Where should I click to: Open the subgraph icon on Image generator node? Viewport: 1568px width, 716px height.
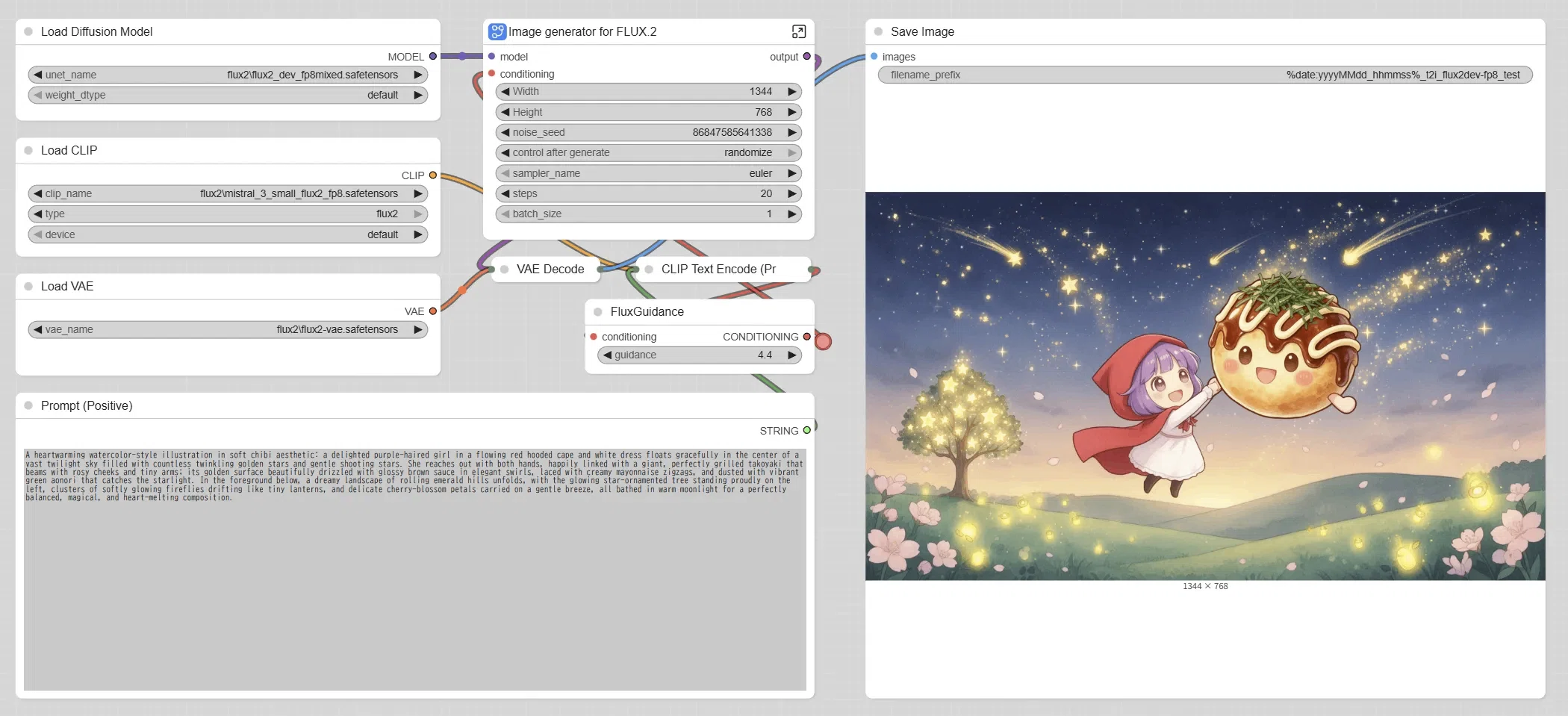coord(497,31)
